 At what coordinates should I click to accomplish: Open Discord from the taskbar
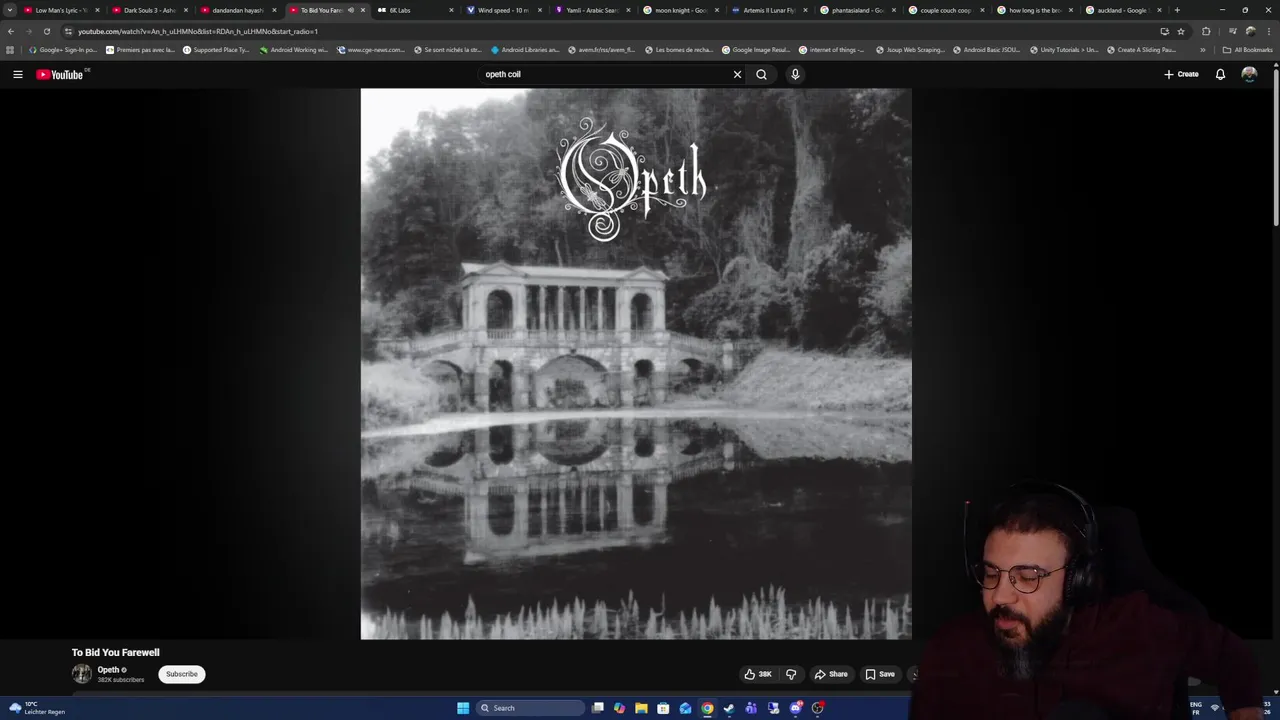[795, 708]
